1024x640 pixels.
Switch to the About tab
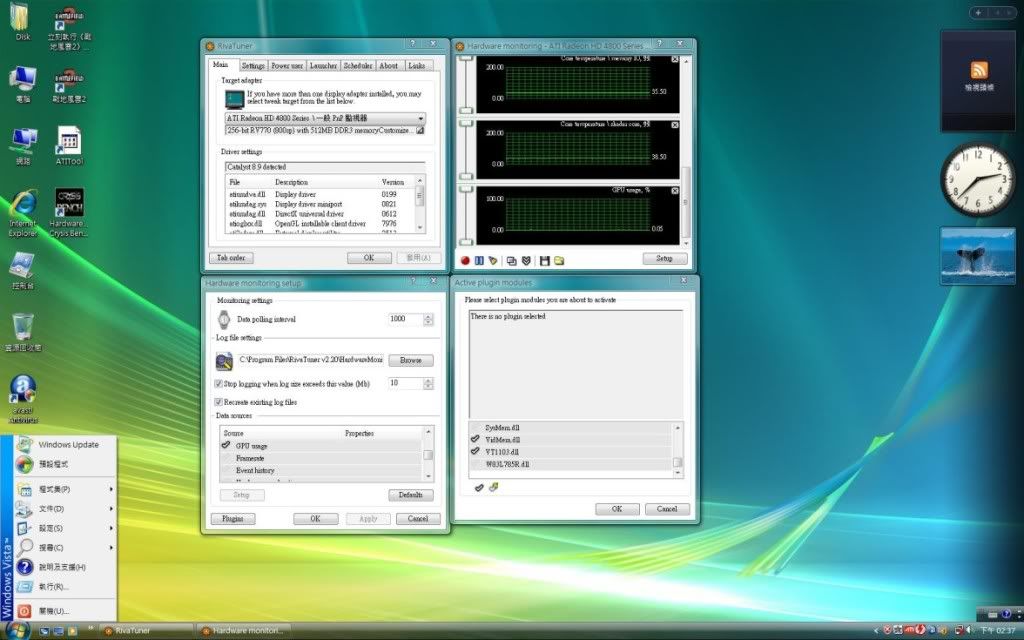click(x=389, y=66)
